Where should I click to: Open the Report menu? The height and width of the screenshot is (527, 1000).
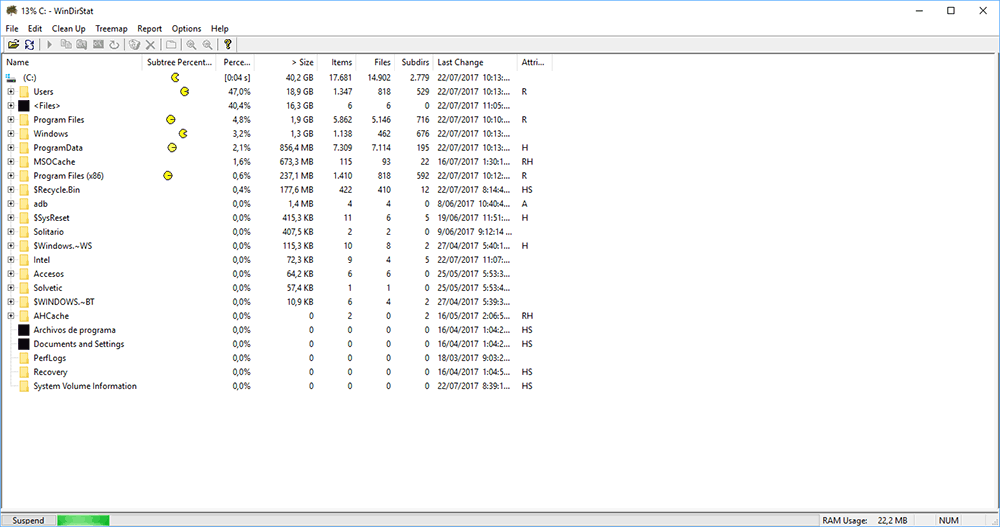[x=150, y=29]
